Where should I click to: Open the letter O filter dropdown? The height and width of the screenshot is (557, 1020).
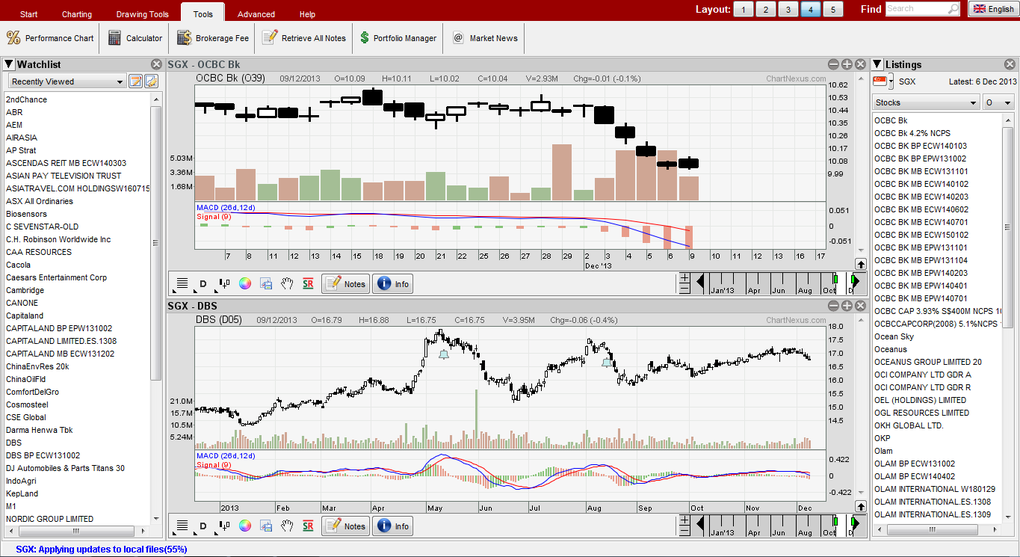(x=998, y=102)
